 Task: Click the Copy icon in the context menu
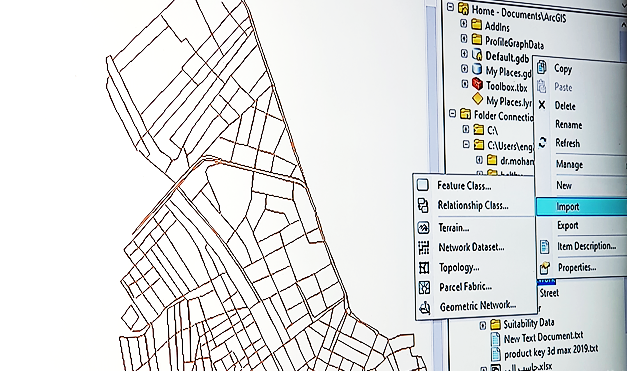(541, 67)
